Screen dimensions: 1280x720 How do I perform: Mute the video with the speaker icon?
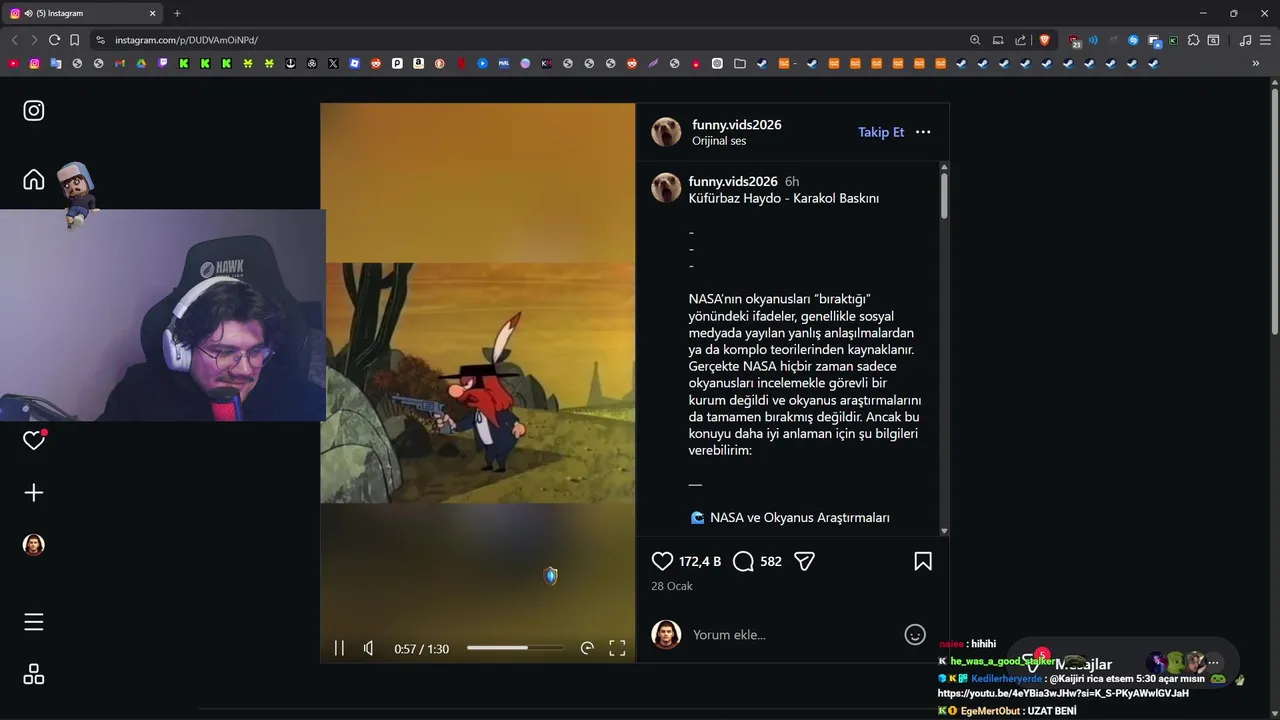[x=369, y=648]
